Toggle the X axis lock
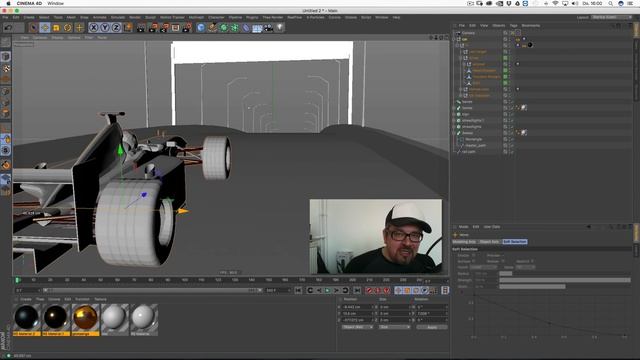The height and width of the screenshot is (360, 640). (93, 27)
